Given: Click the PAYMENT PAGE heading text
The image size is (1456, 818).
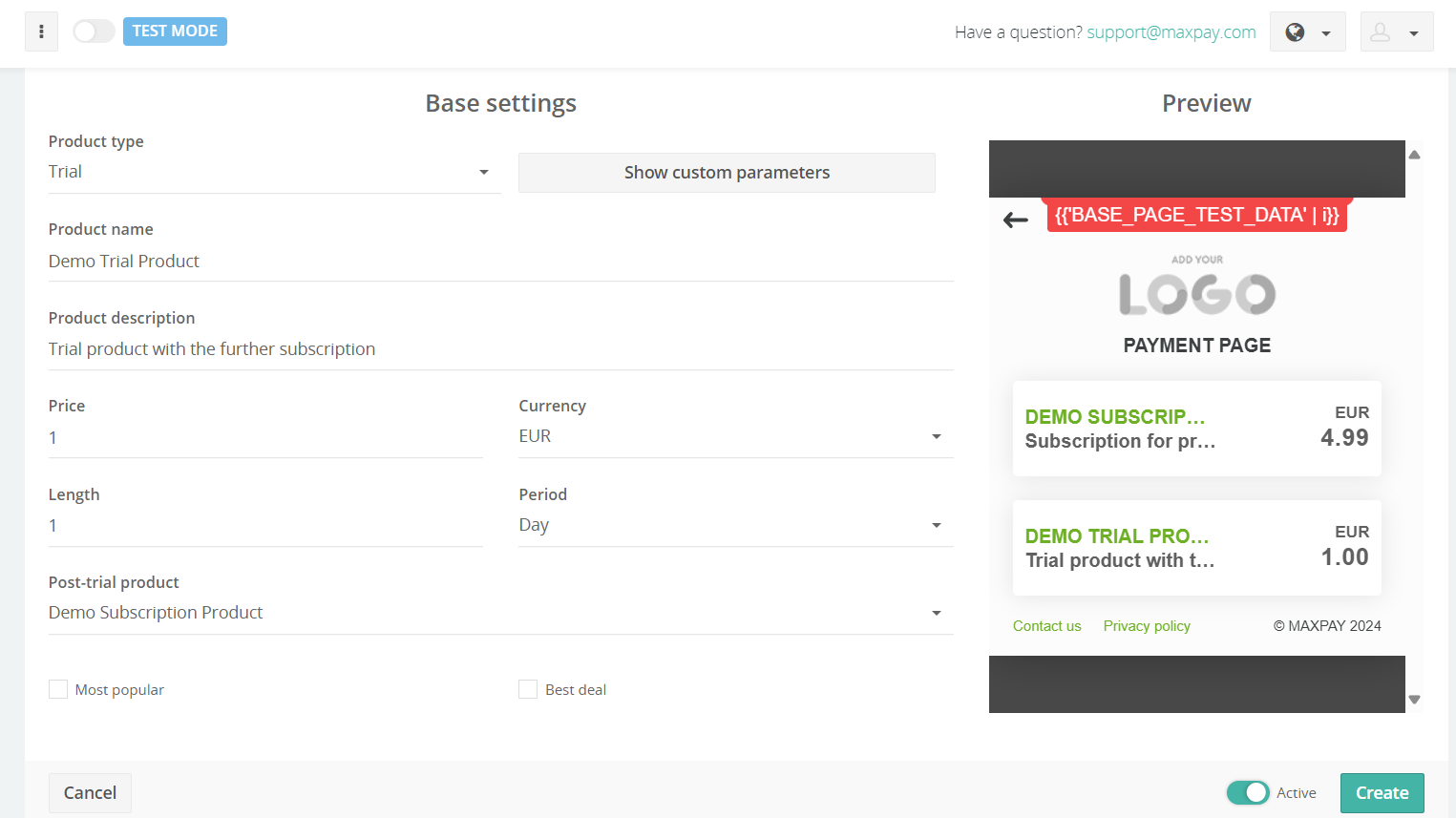Looking at the screenshot, I should pyautogui.click(x=1197, y=346).
